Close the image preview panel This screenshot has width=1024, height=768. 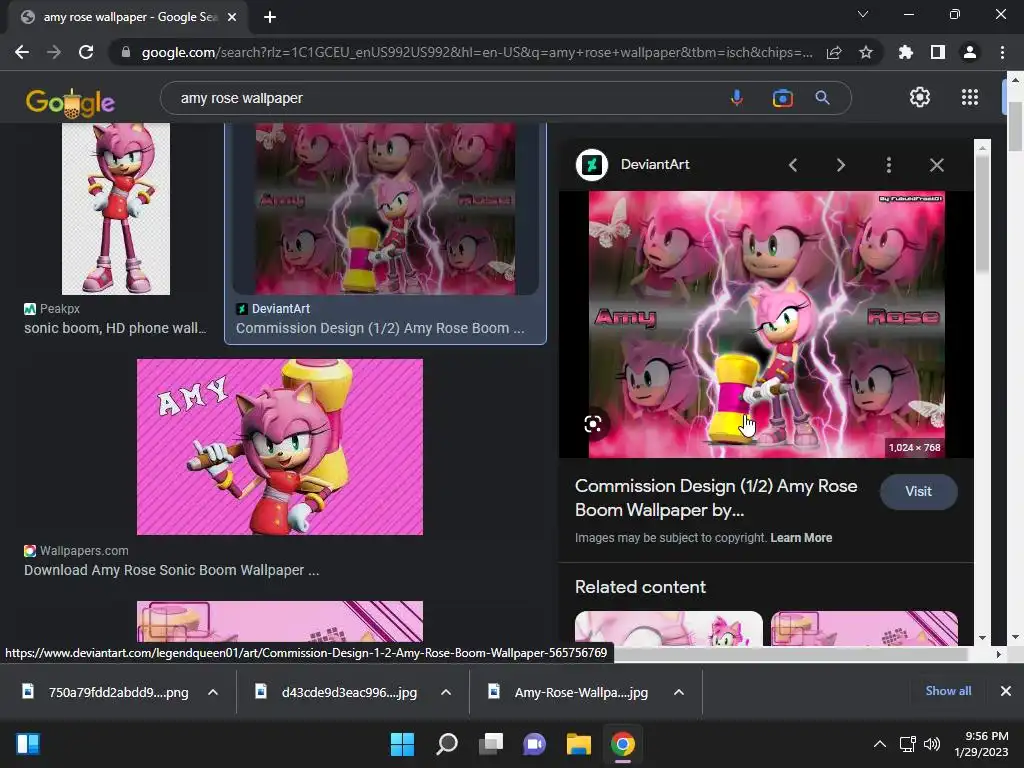tap(936, 165)
